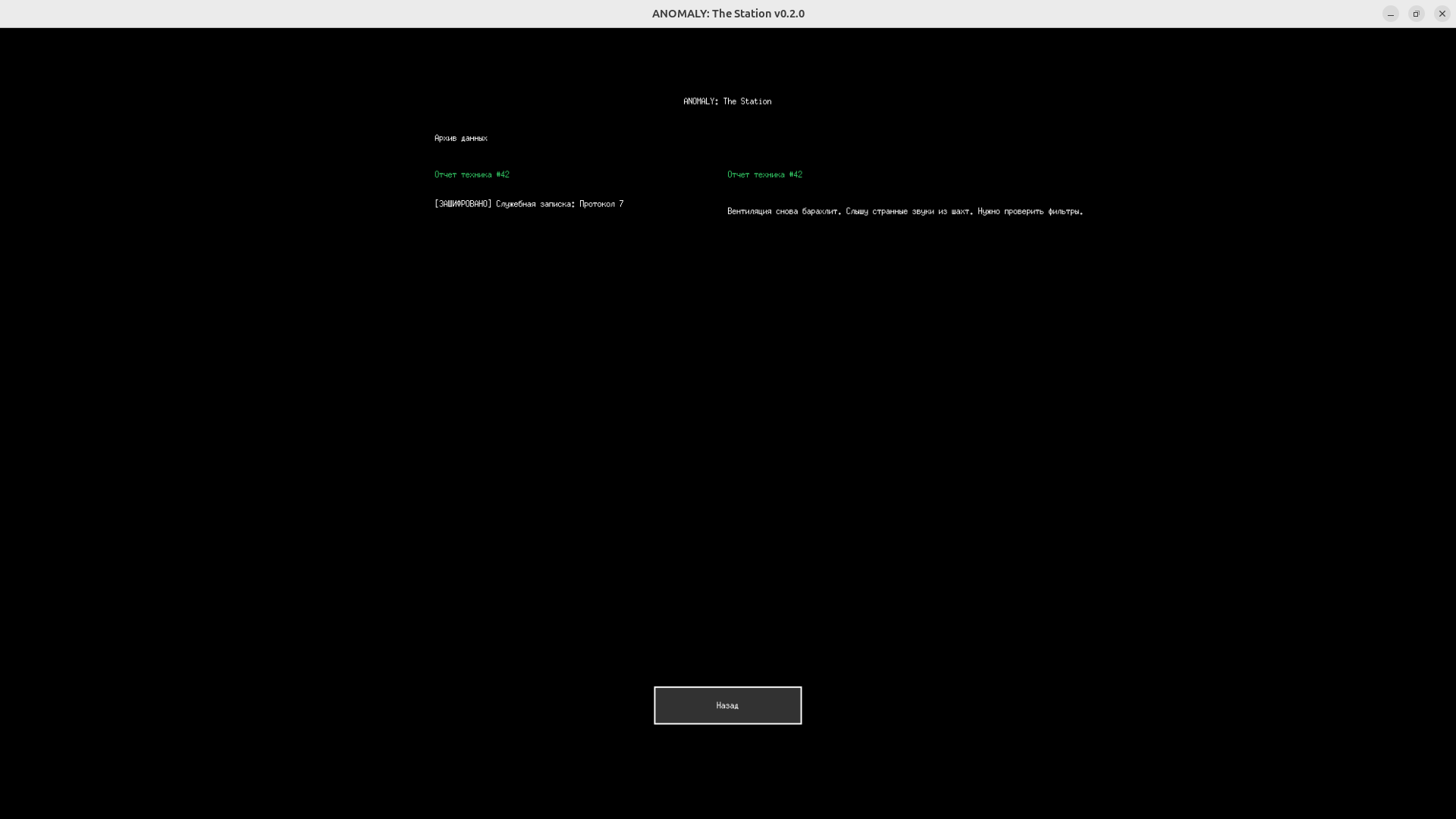Click the detail pane title Отчет техника #42

(x=764, y=174)
